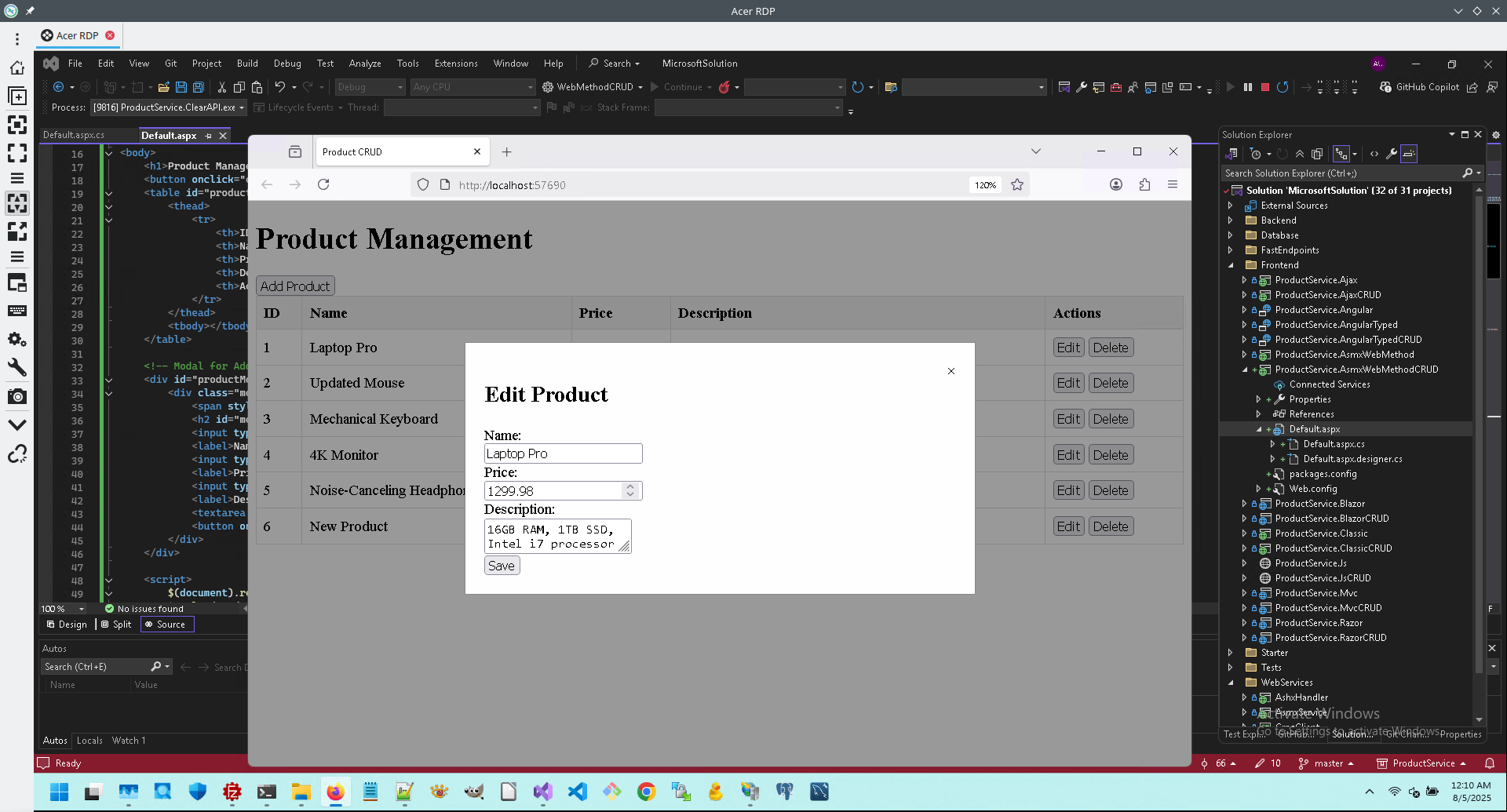Screen dimensions: 1507x812
Task: Open the Firefox account icon
Action: 1116,184
